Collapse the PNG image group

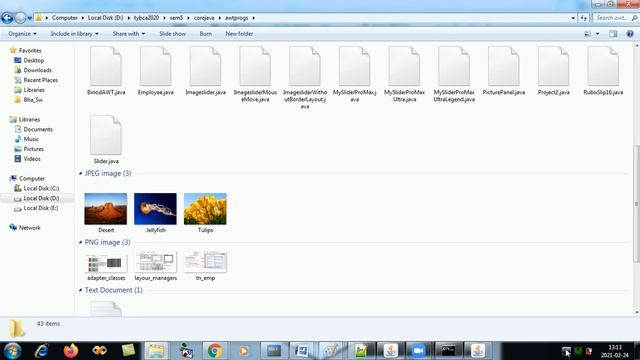tap(80, 242)
